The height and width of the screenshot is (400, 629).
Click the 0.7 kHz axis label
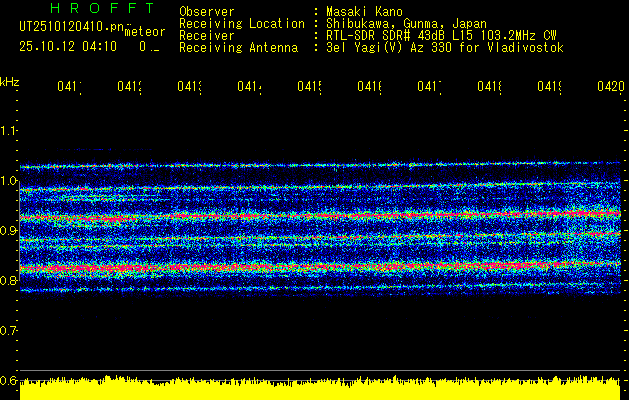tap(9, 330)
